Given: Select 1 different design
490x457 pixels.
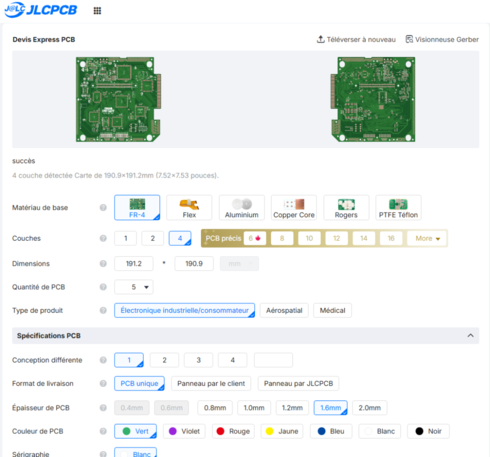Looking at the screenshot, I should 129,360.
